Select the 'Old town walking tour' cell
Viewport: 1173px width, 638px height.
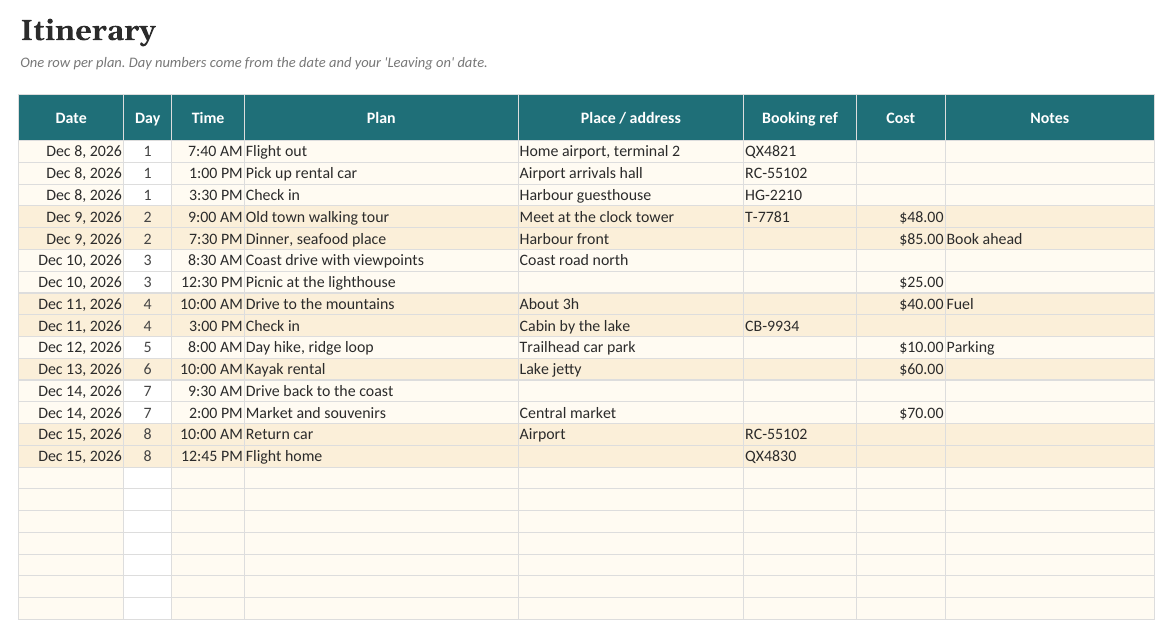click(381, 217)
